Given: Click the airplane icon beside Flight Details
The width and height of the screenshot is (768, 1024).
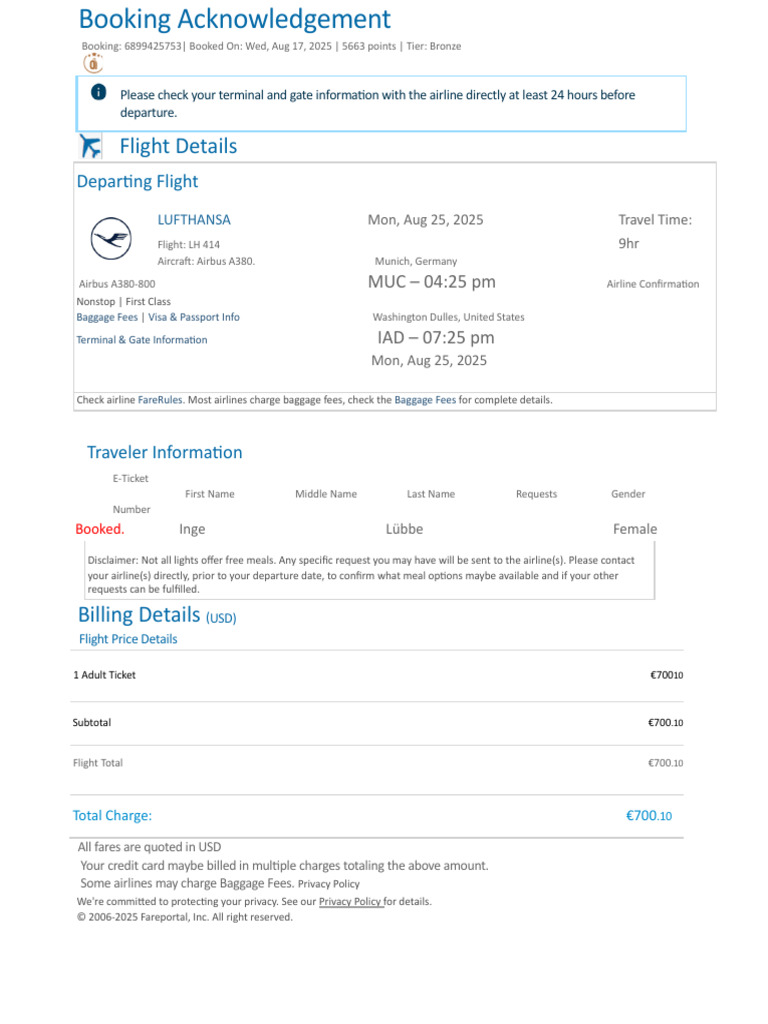Looking at the screenshot, I should [90, 147].
